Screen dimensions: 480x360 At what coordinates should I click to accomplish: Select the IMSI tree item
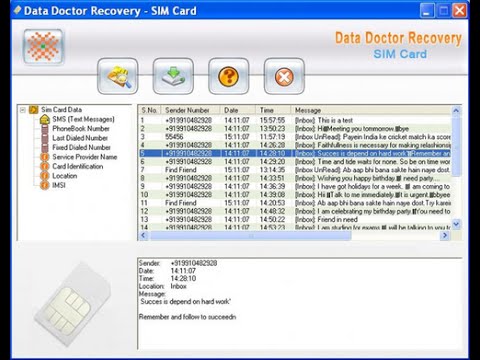coord(59,185)
